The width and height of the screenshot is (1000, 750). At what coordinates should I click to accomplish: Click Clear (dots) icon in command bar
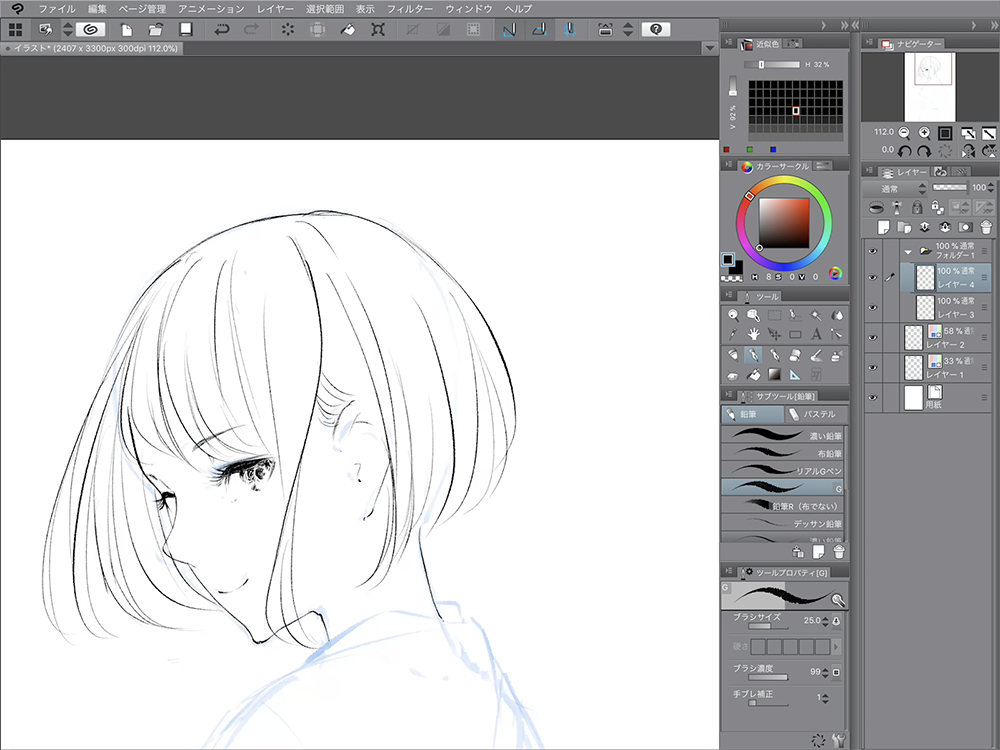click(x=288, y=29)
